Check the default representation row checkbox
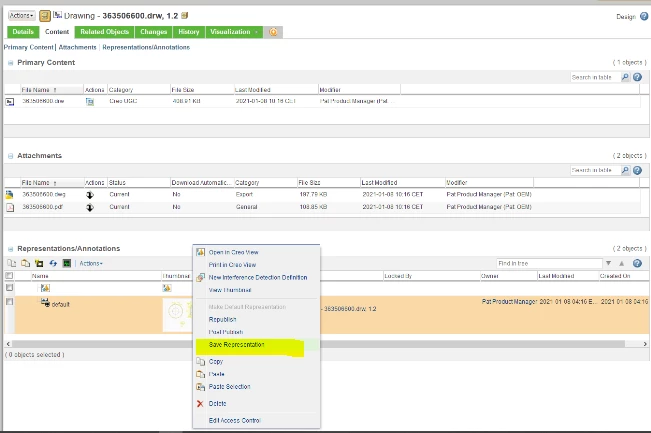651x433 pixels. tap(9, 302)
